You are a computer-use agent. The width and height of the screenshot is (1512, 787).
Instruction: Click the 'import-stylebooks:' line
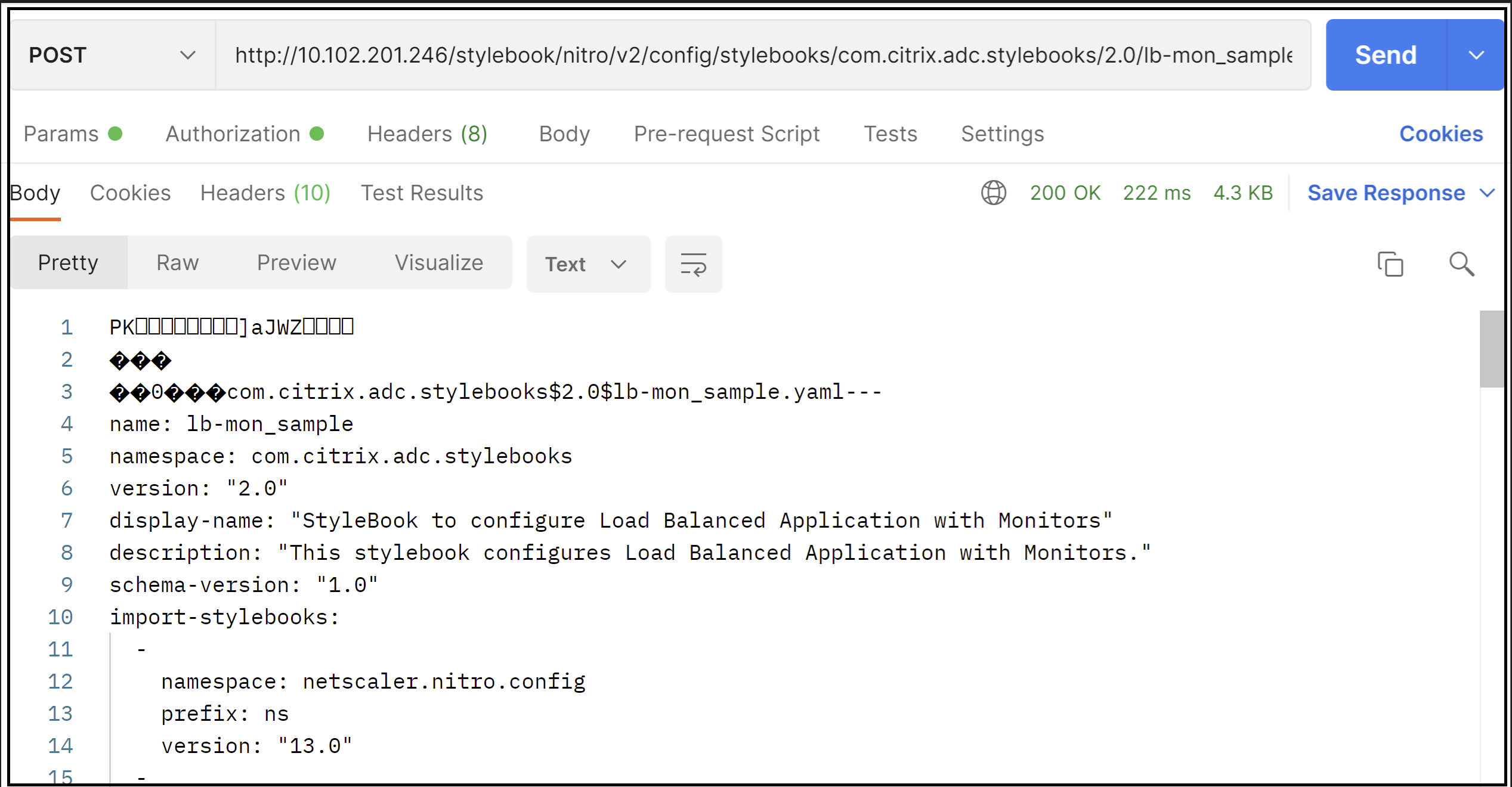pyautogui.click(x=224, y=617)
